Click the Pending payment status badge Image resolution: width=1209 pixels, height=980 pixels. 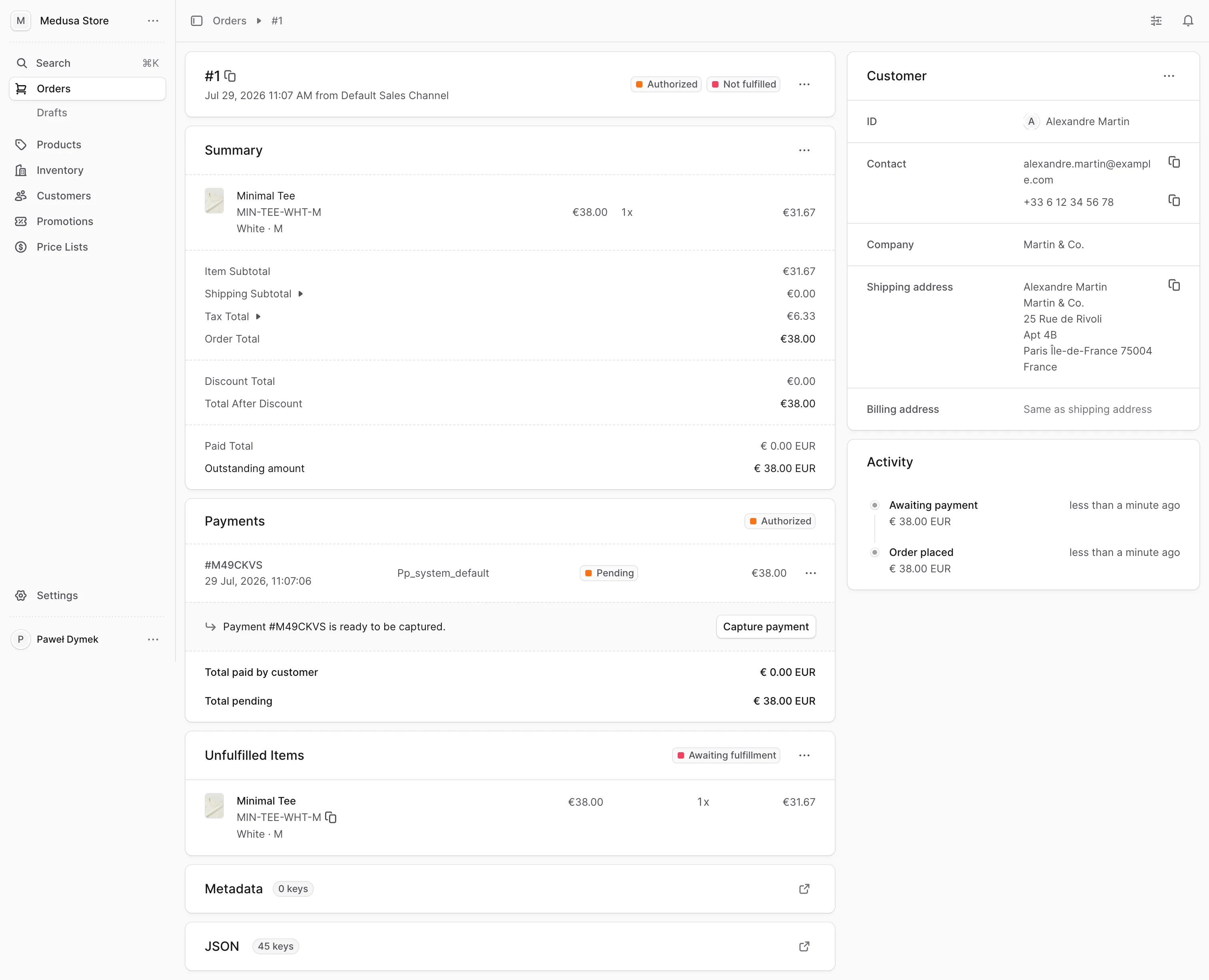[x=609, y=574]
